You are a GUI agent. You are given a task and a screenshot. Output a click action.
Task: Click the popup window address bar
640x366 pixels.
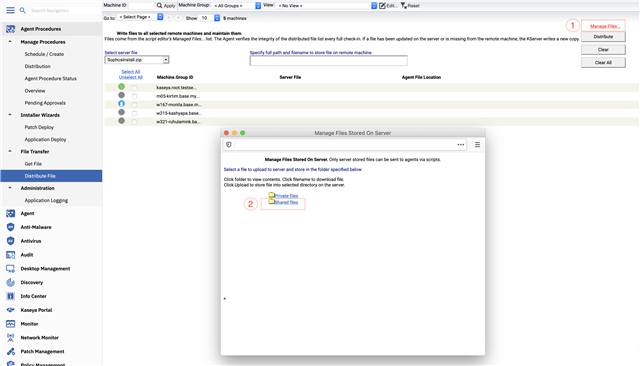[345, 144]
